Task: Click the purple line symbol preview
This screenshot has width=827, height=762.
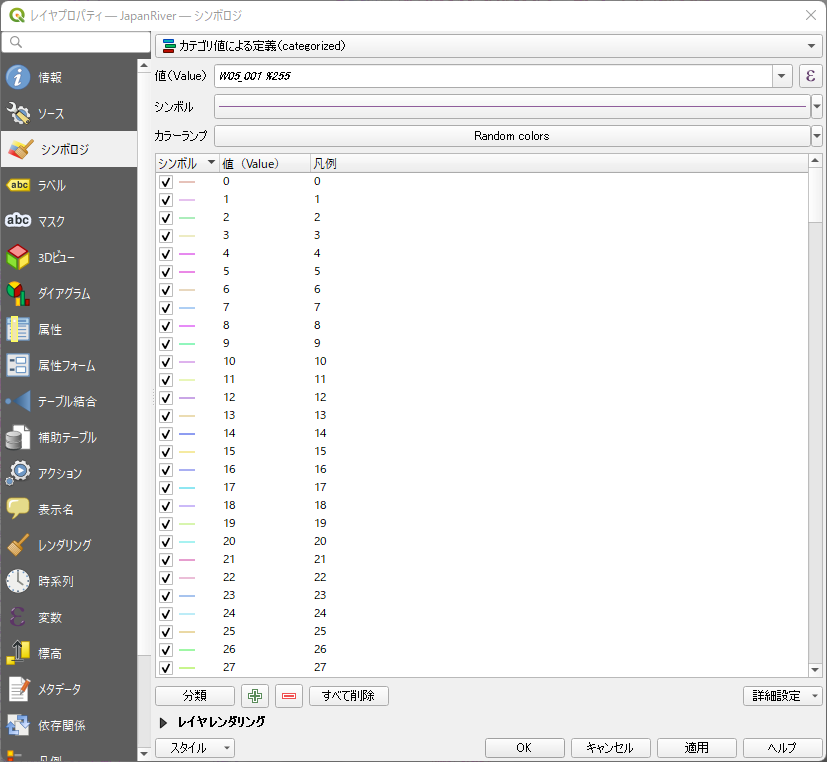Action: pos(512,106)
